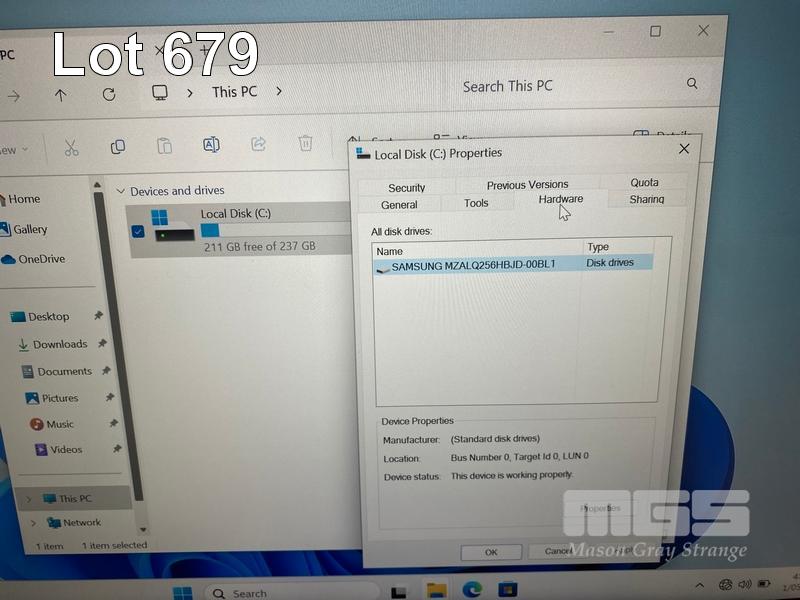The height and width of the screenshot is (600, 800).
Task: Select the SAMSUNG MZALQ256HBJD disk drive row
Action: pos(472,265)
